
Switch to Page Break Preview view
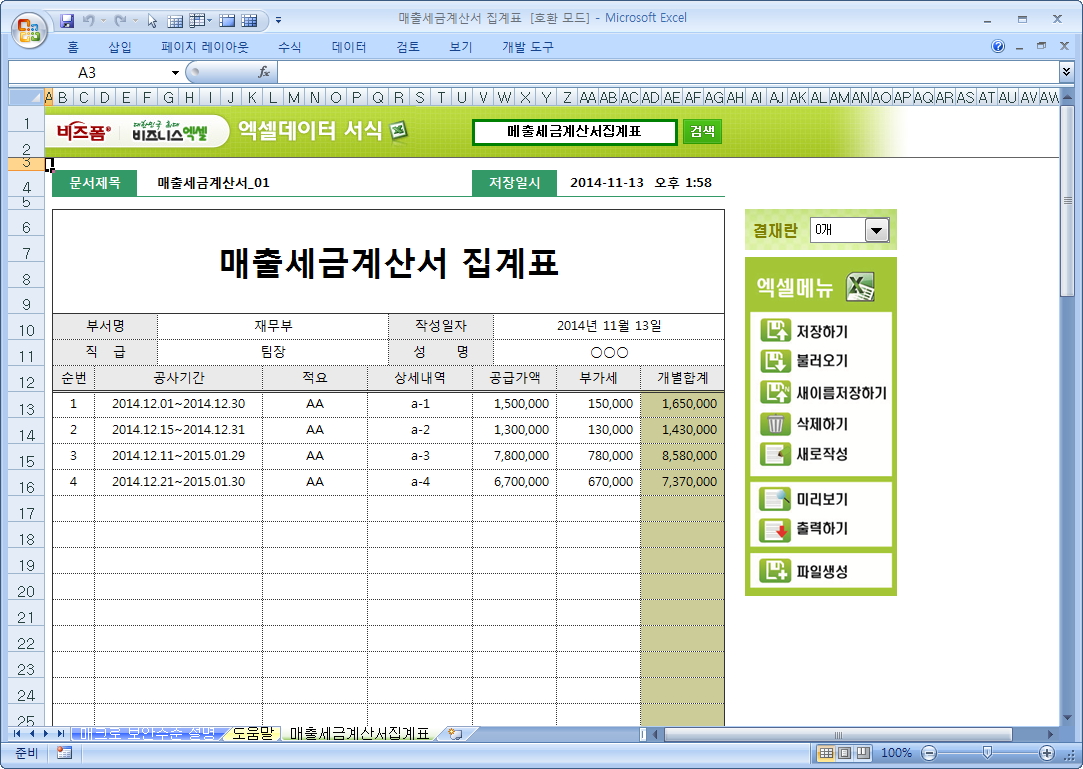[863, 753]
